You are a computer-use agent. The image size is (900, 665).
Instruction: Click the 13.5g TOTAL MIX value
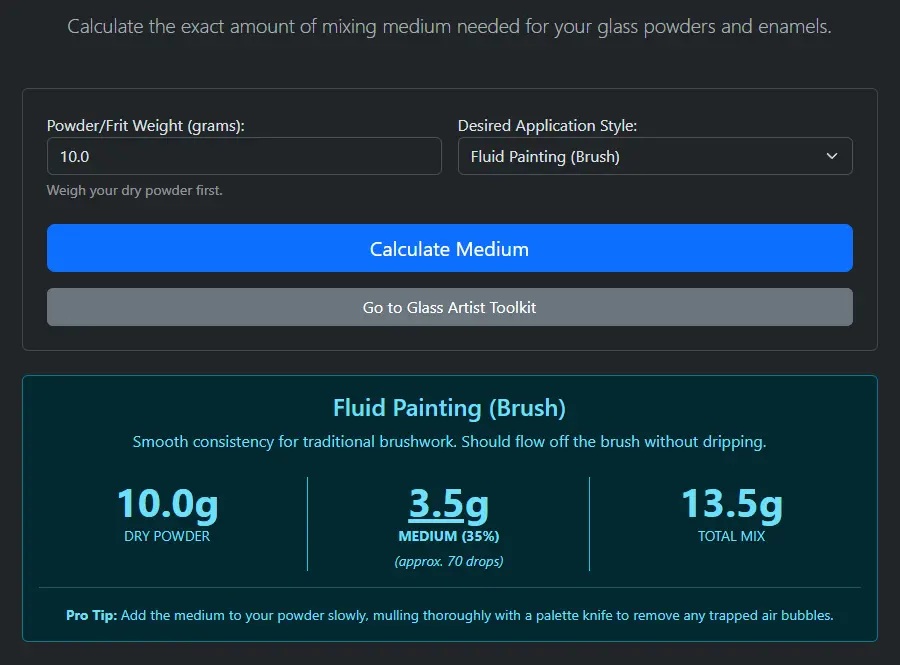point(732,505)
